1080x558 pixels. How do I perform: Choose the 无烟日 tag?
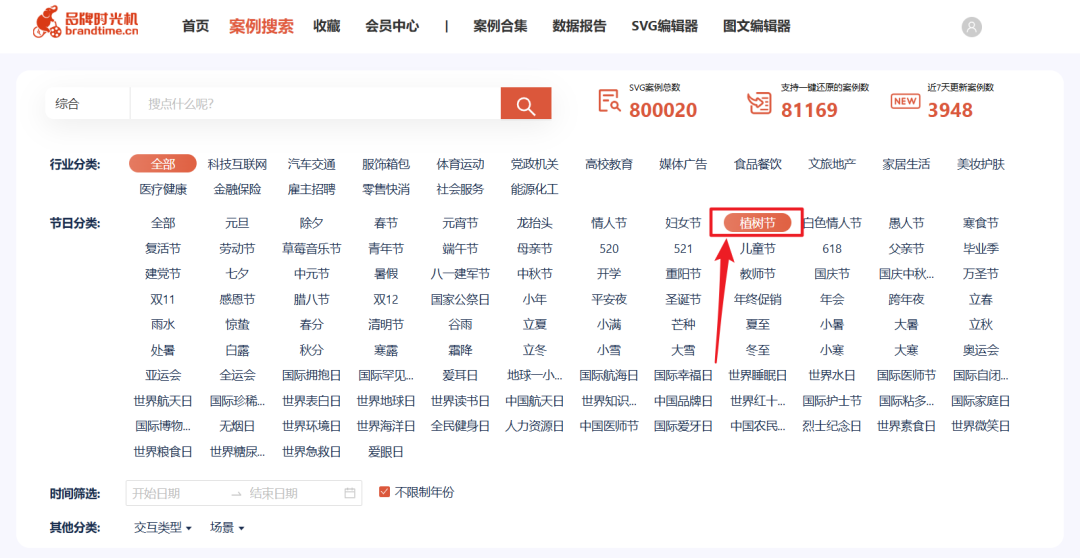click(237, 426)
